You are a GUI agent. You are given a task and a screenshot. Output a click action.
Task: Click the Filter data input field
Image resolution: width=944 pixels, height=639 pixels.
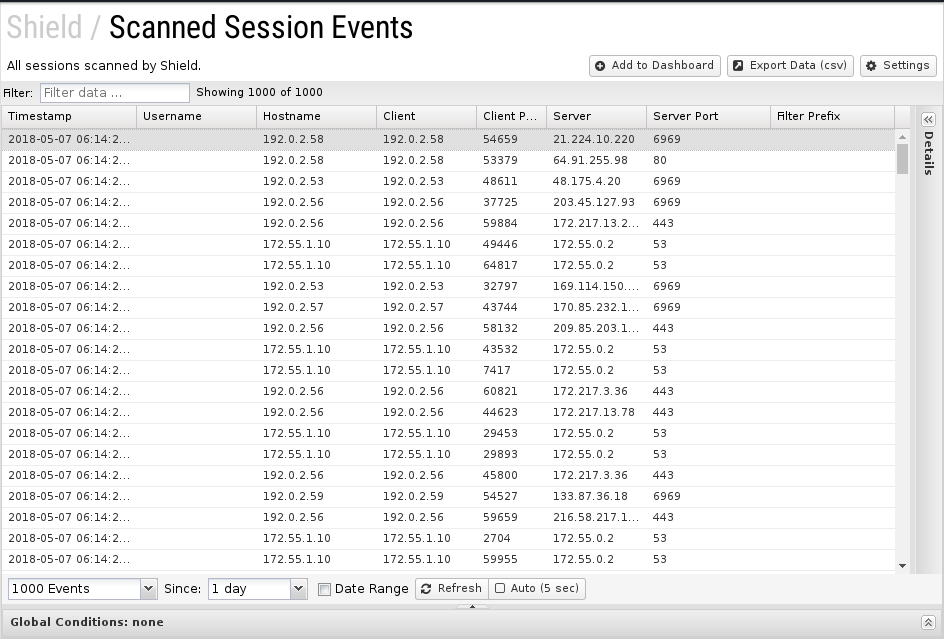[x=115, y=93]
